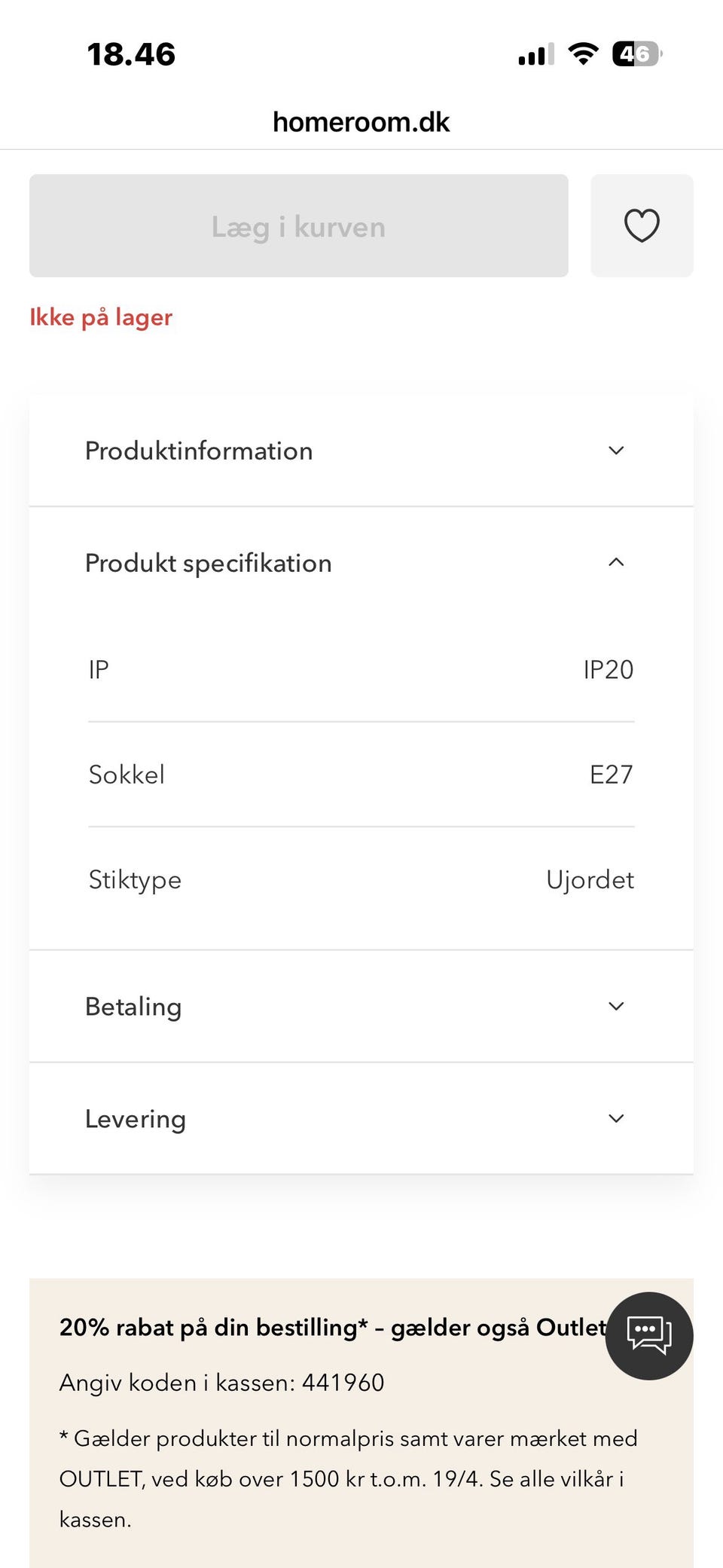Viewport: 723px width, 1568px height.
Task: Open the live chat bubble icon
Action: click(x=648, y=1335)
